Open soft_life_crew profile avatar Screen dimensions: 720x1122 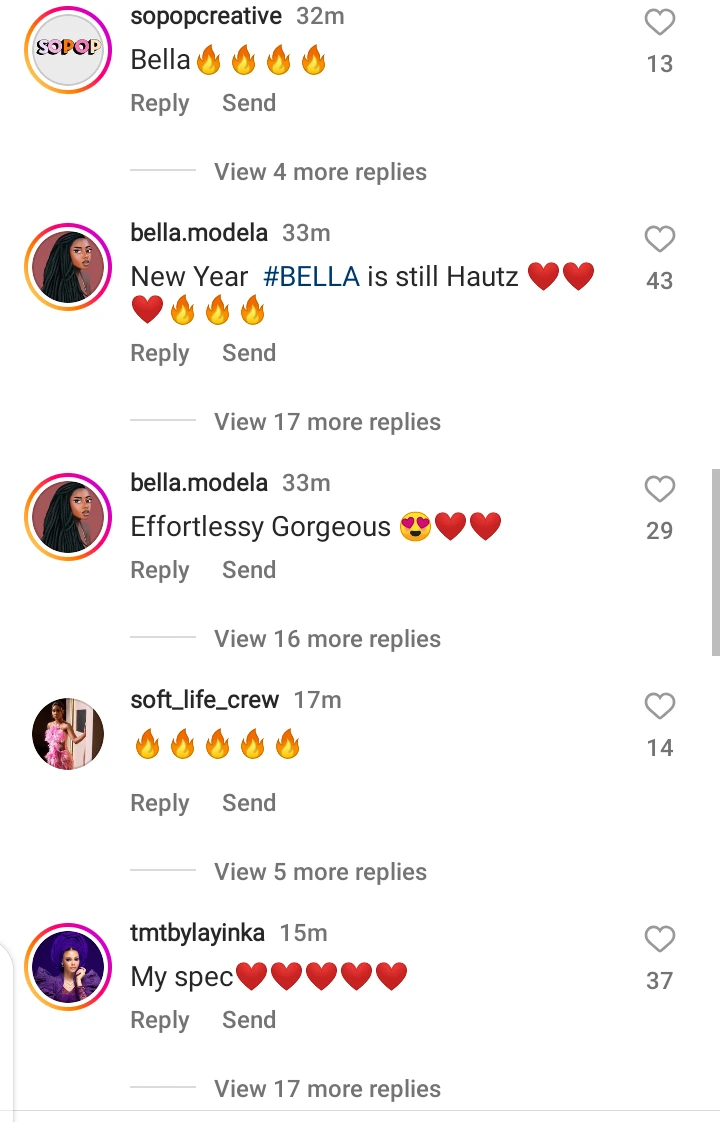[68, 733]
